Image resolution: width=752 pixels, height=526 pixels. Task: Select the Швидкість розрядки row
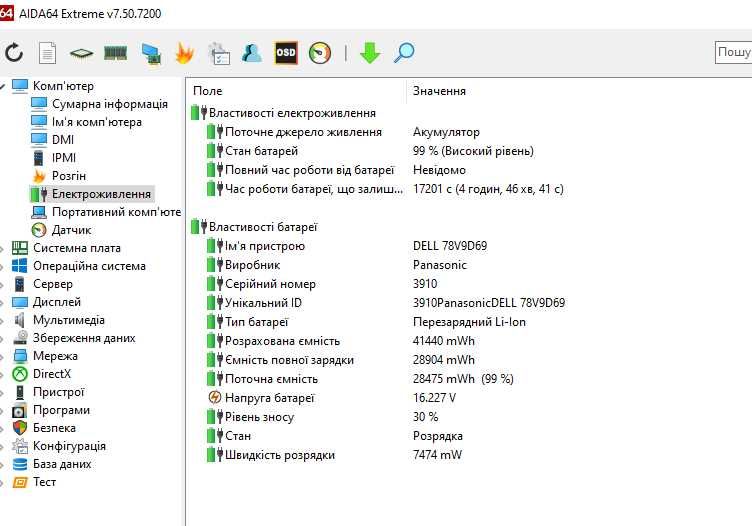pos(334,455)
